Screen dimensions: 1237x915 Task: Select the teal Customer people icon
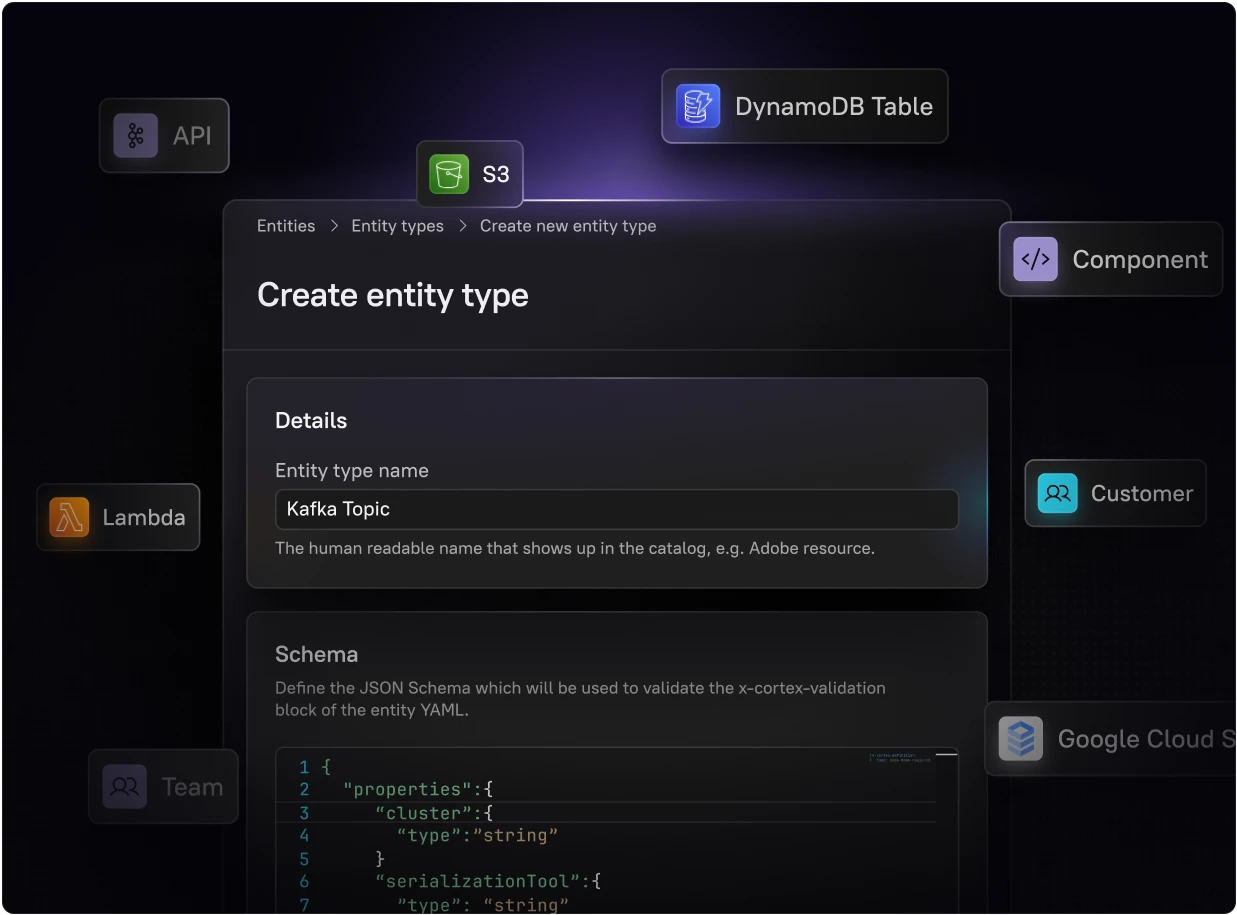tap(1057, 493)
